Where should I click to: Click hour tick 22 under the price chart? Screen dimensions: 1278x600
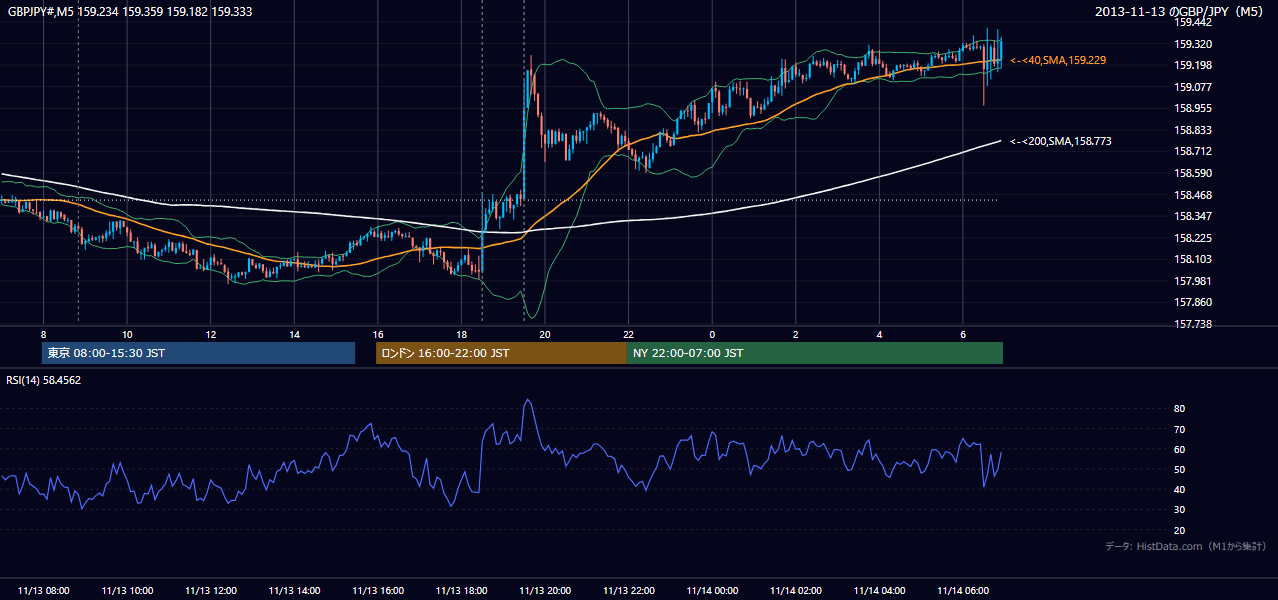(x=629, y=334)
